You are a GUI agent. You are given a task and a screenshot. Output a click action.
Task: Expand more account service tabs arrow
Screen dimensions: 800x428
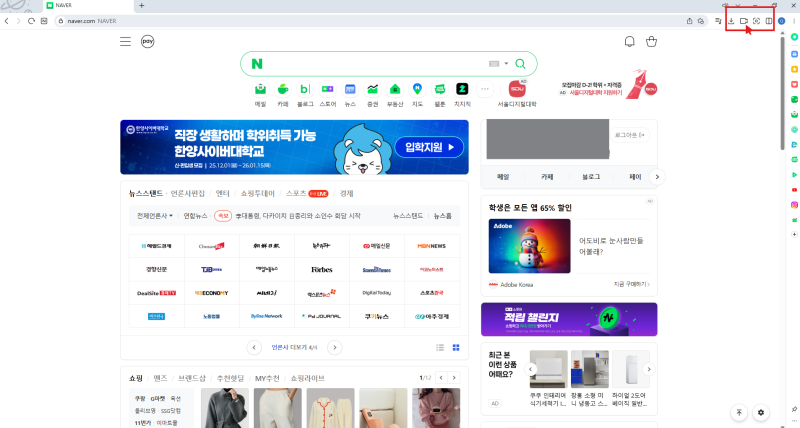(657, 177)
